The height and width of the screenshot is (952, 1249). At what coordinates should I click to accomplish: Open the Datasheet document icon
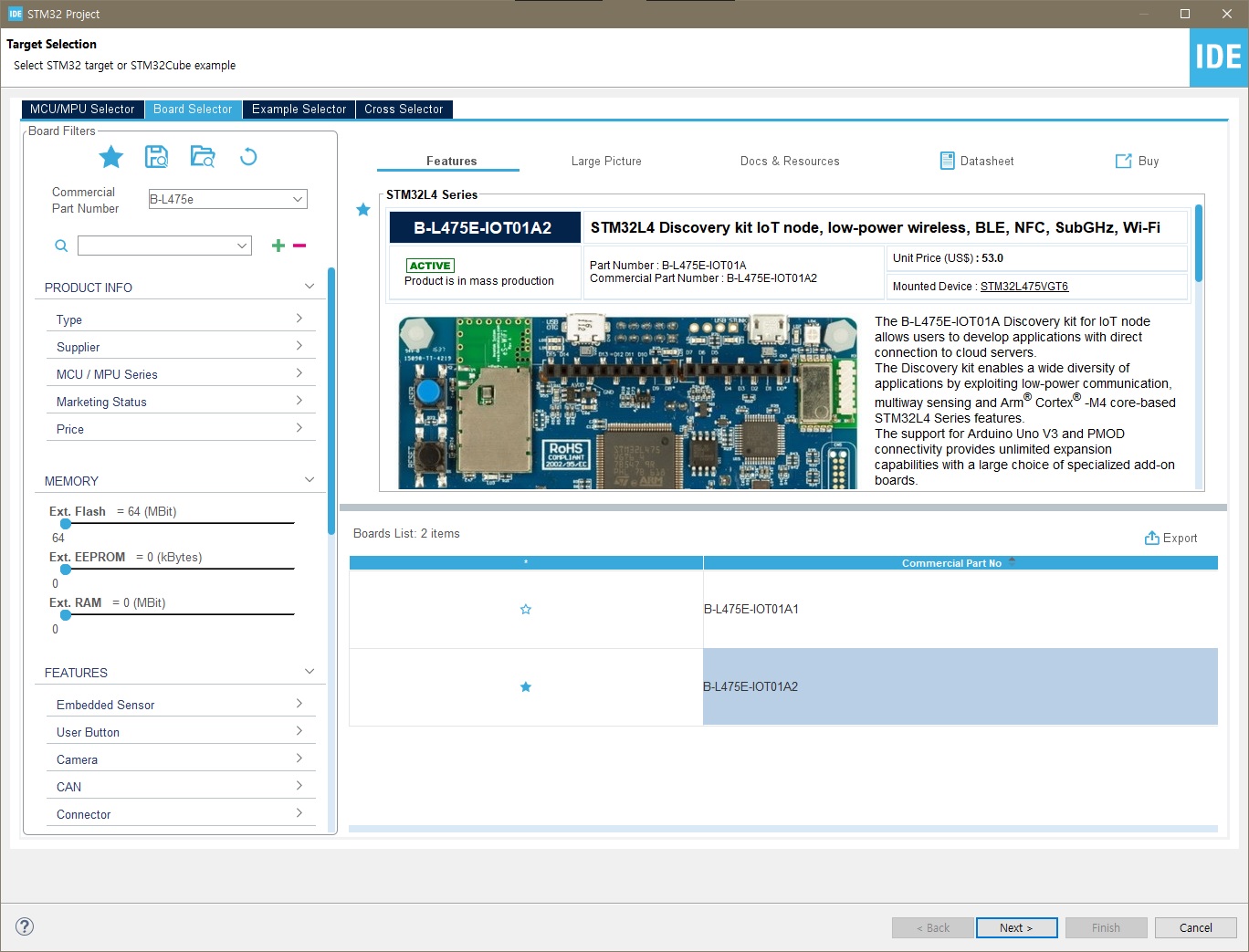tap(948, 161)
